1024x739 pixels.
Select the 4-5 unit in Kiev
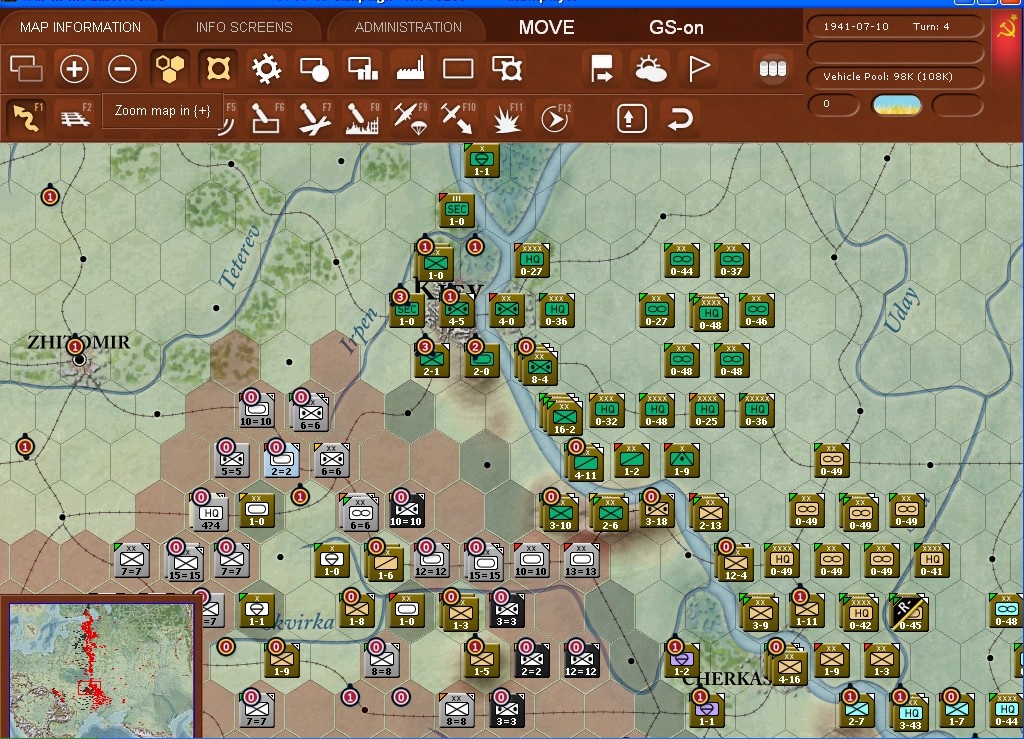[x=456, y=310]
